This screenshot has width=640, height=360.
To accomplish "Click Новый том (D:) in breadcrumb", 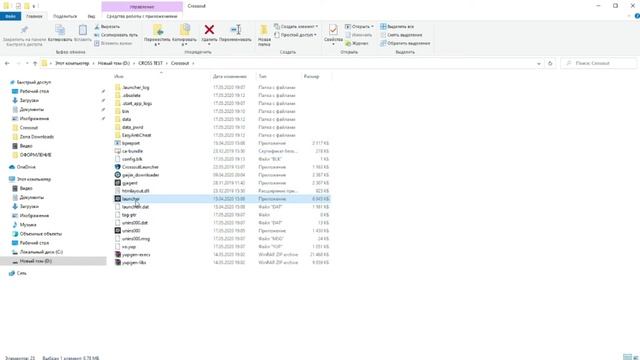I will click(114, 63).
